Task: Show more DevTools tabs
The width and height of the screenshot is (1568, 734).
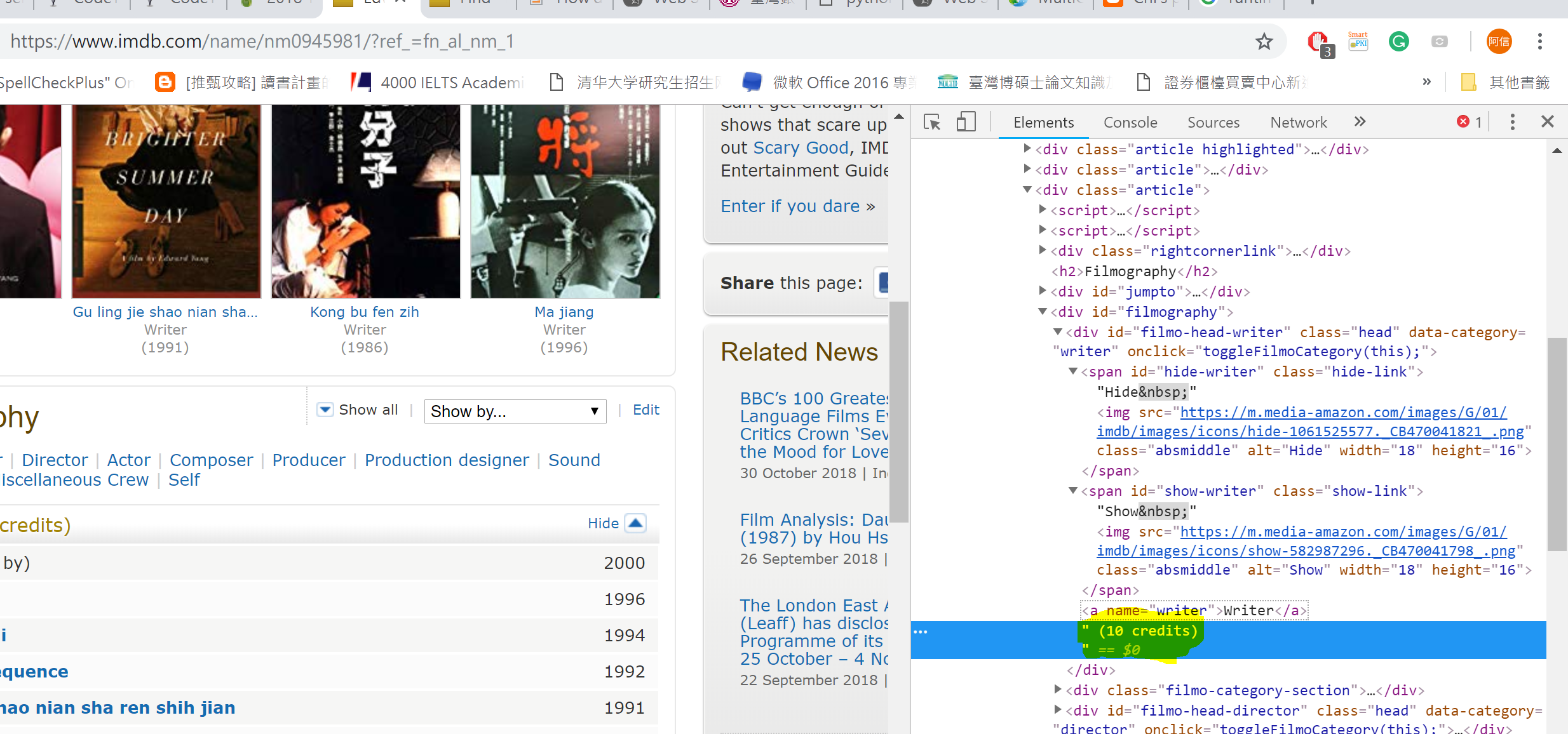Action: pos(1359,122)
